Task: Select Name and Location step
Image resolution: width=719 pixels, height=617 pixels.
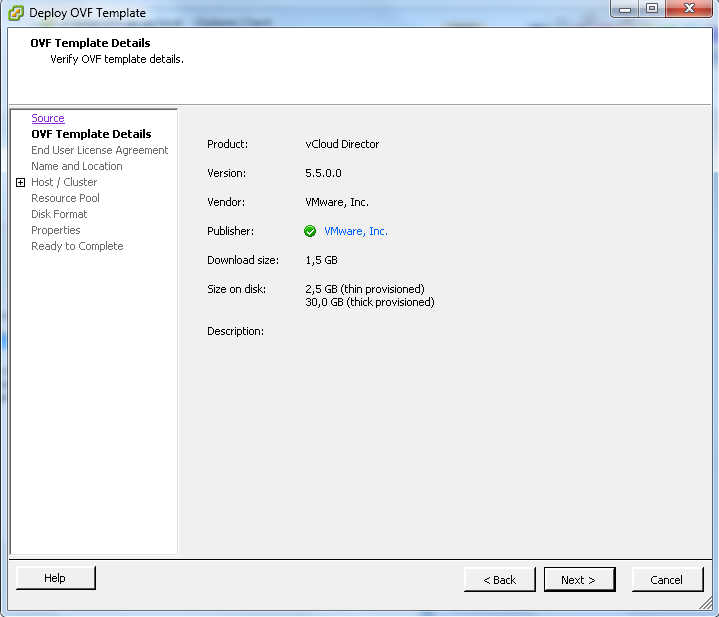Action: click(77, 166)
